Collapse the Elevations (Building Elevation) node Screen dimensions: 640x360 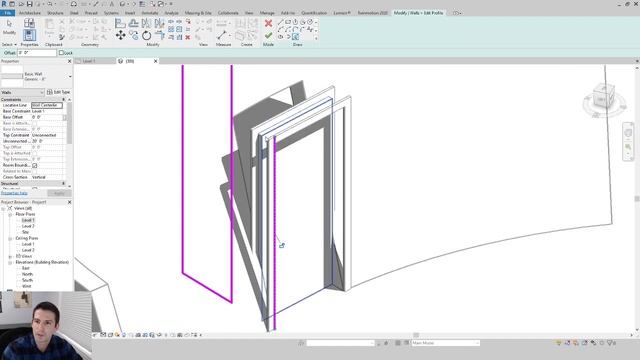(10, 262)
